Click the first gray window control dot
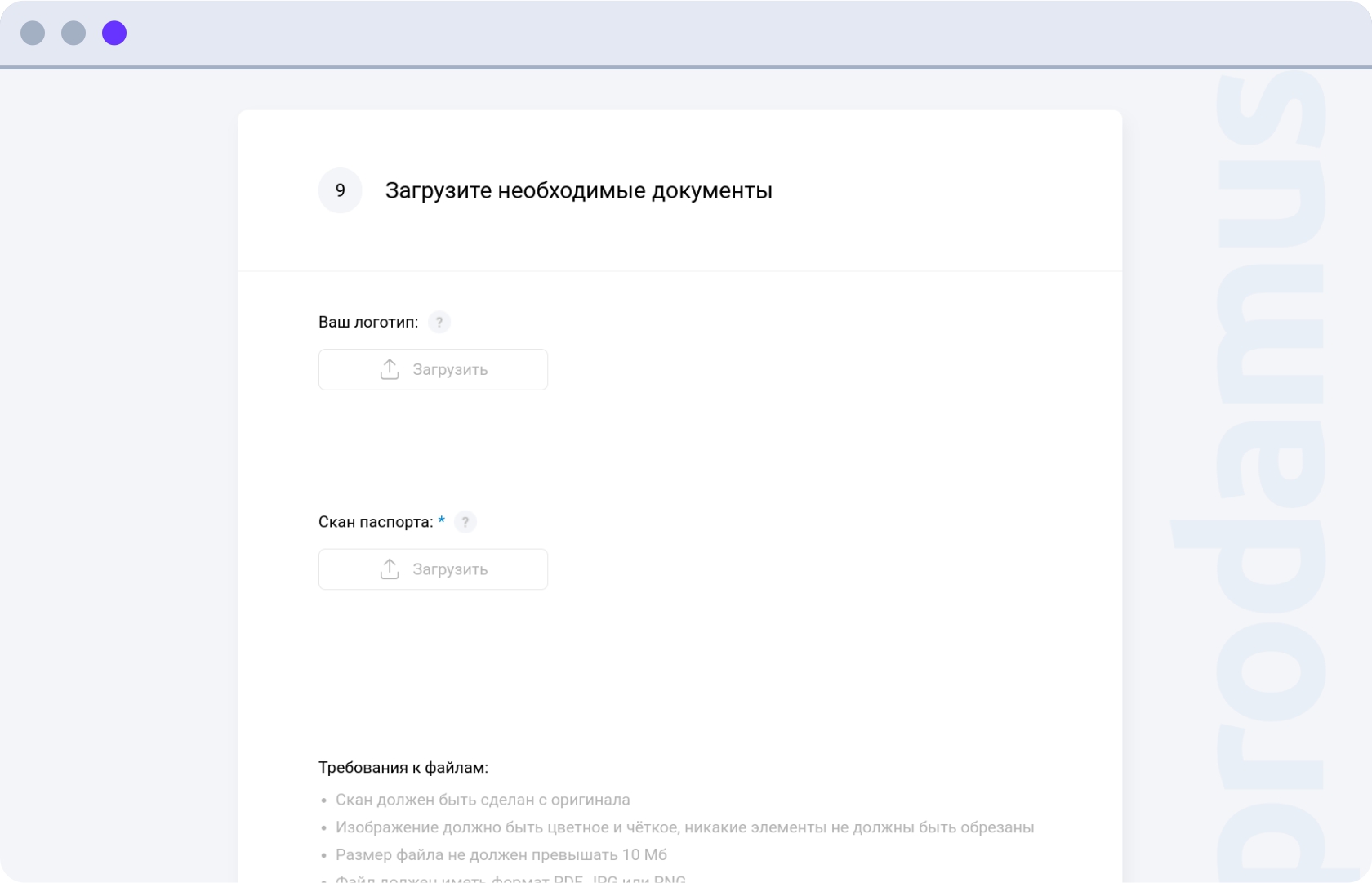 [33, 33]
